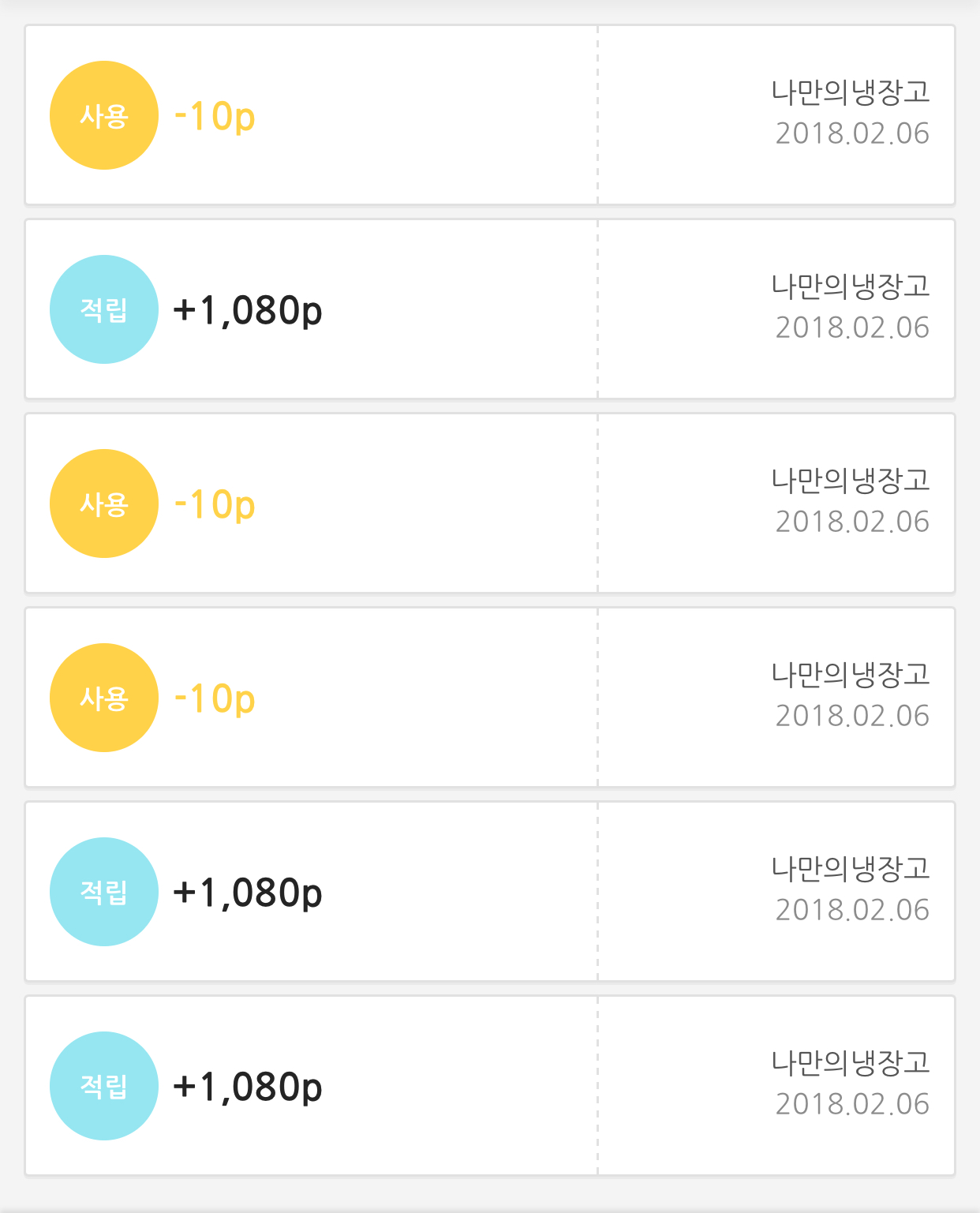Select the 사용 circle in the fourth entry
The width and height of the screenshot is (980, 1213).
pyautogui.click(x=104, y=698)
